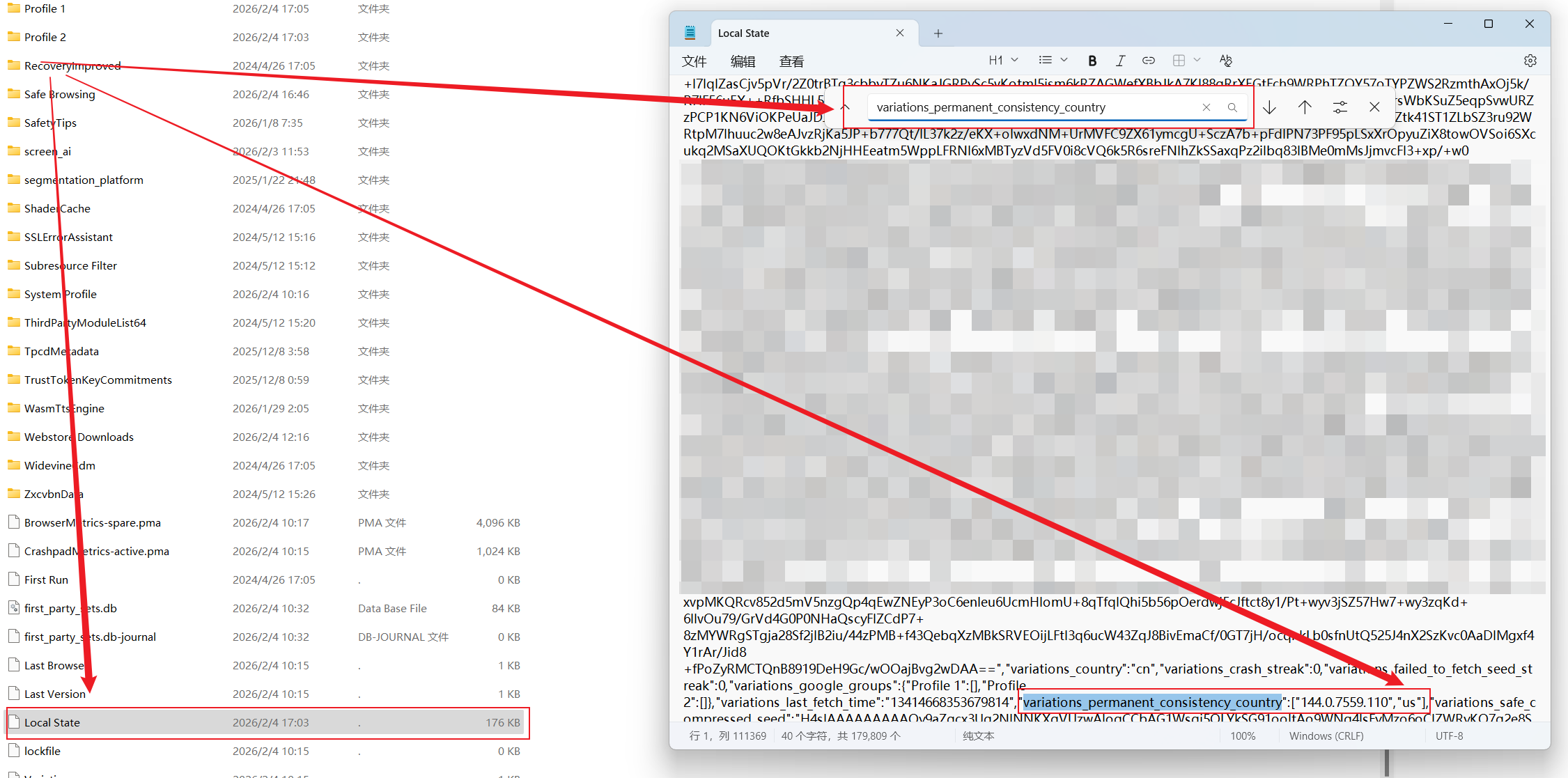This screenshot has height=778, width=1568.
Task: Open the 文件 menu
Action: pyautogui.click(x=694, y=61)
